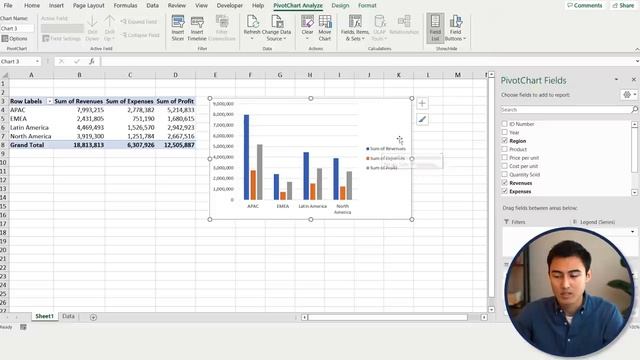Open the File menu

[x=8, y=5]
